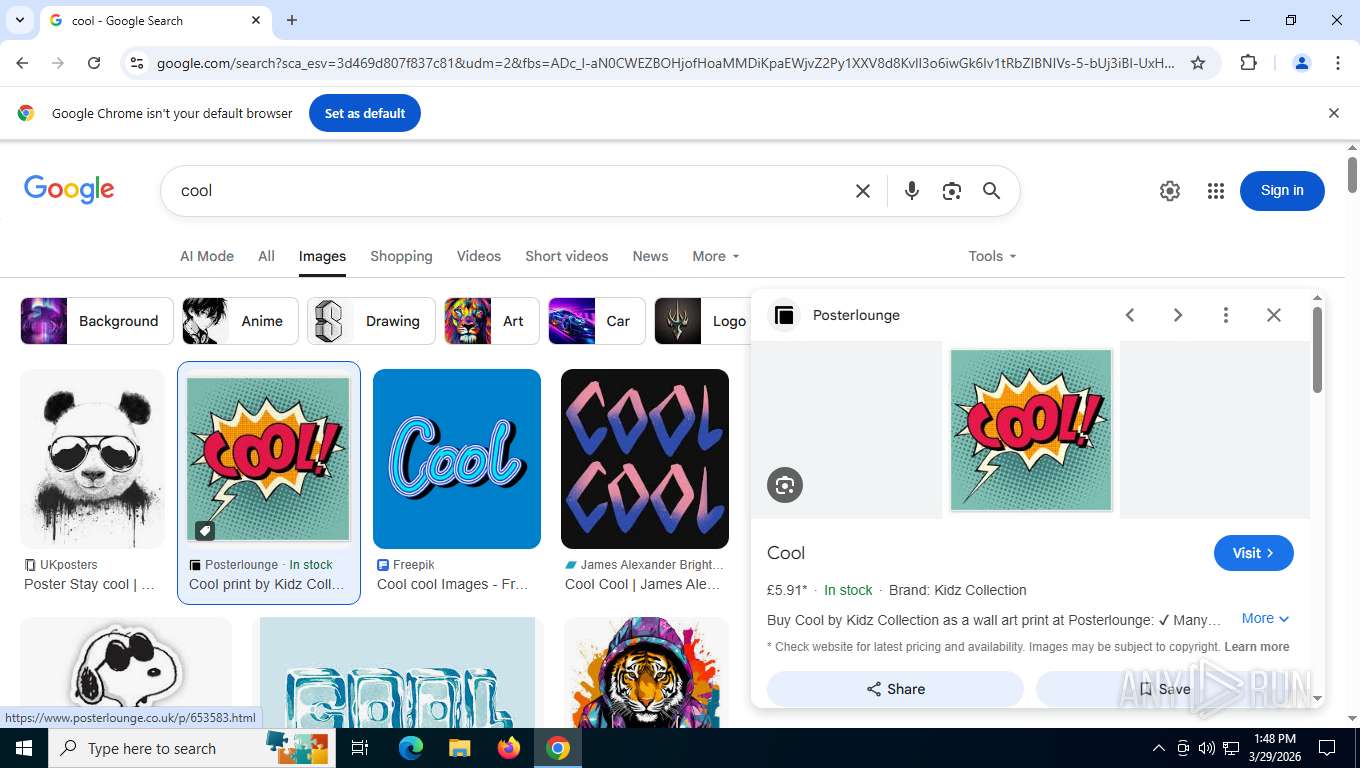This screenshot has height=768, width=1360.
Task: Open the site information icon in address bar
Action: click(137, 63)
